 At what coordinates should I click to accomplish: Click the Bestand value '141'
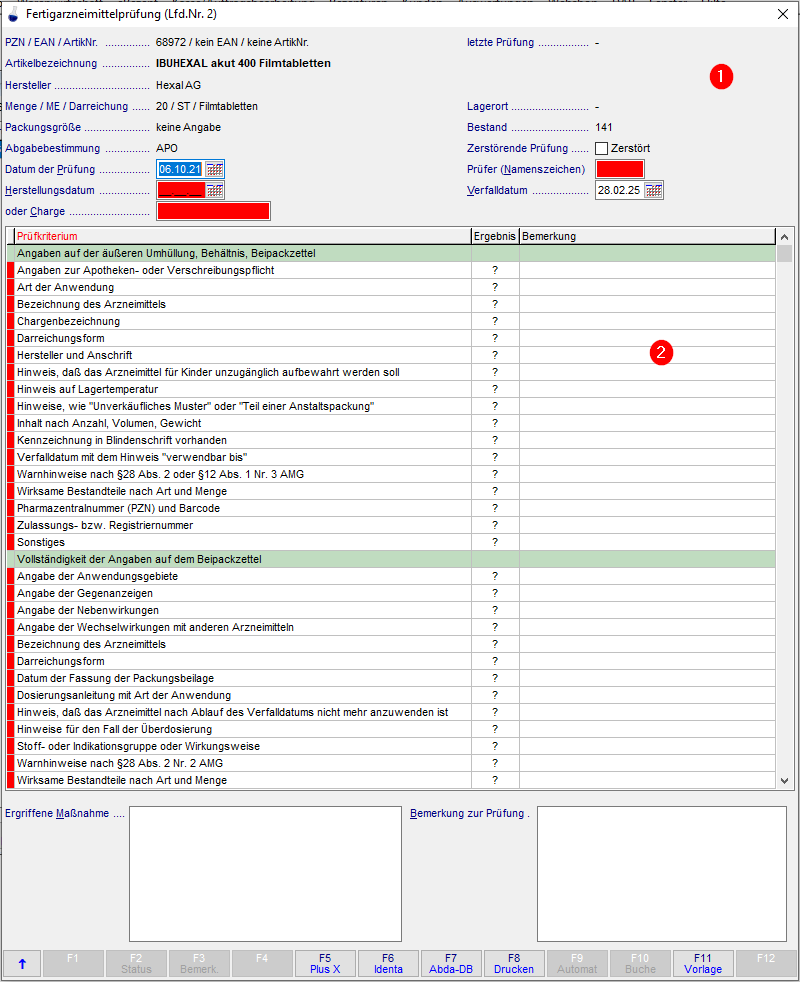click(x=604, y=127)
